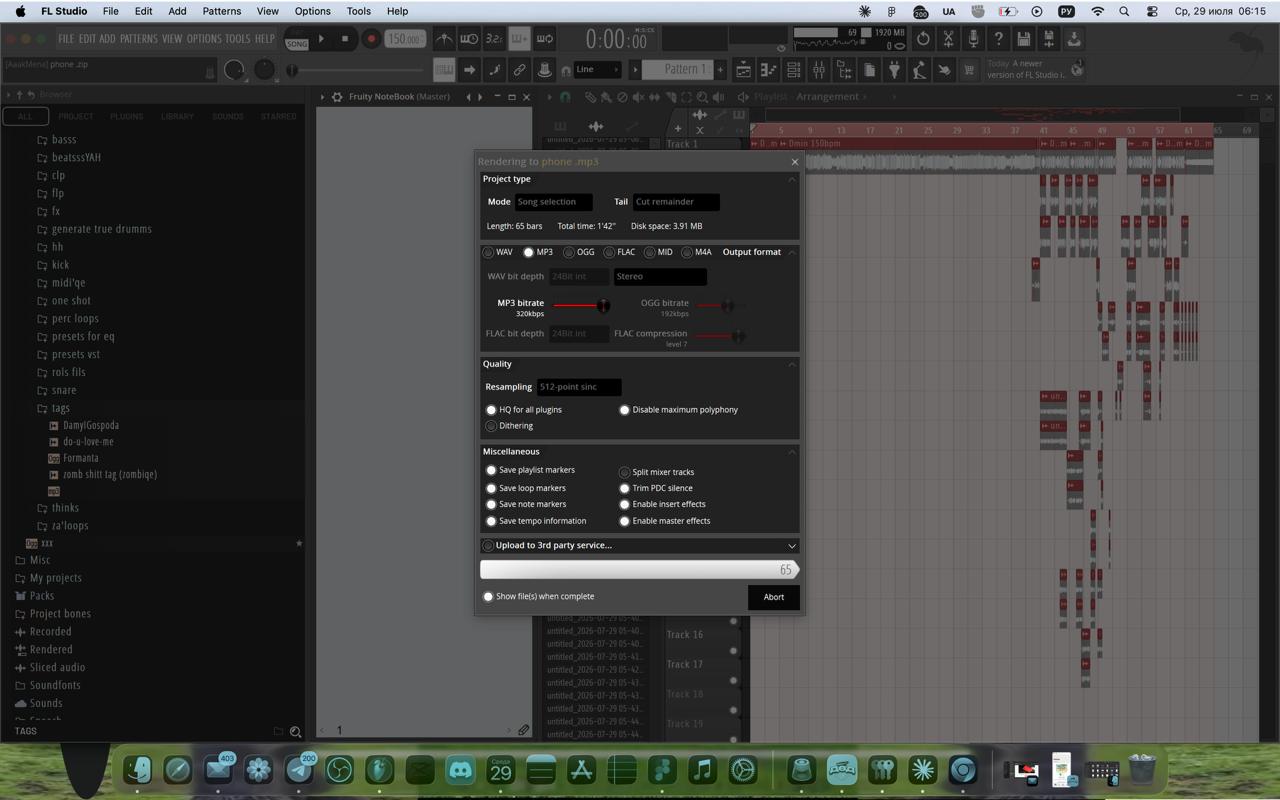Expand Upload to 3rd party service chevron
Screen dimensions: 1280x800
[792, 546]
